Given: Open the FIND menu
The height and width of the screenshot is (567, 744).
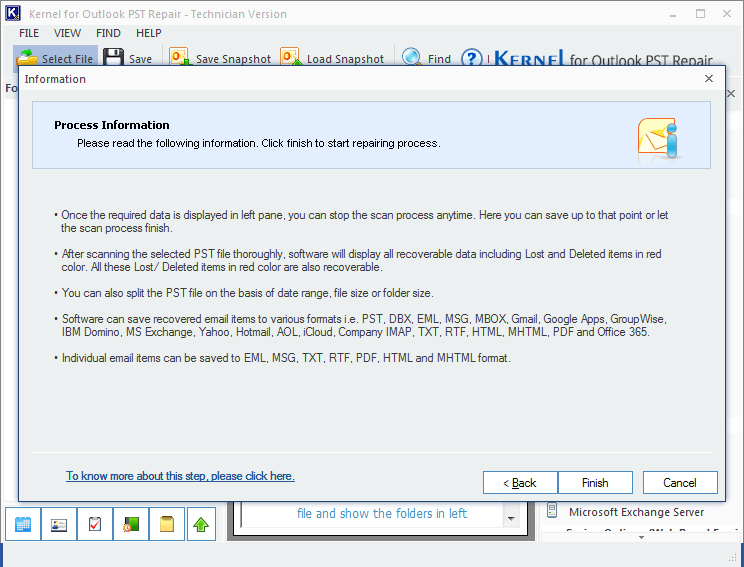Looking at the screenshot, I should coord(108,33).
